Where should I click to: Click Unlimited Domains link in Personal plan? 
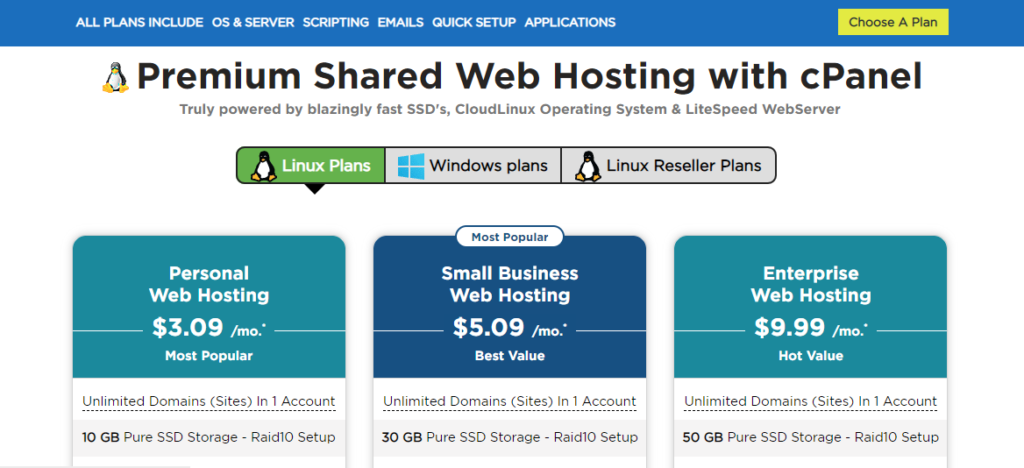pos(209,401)
